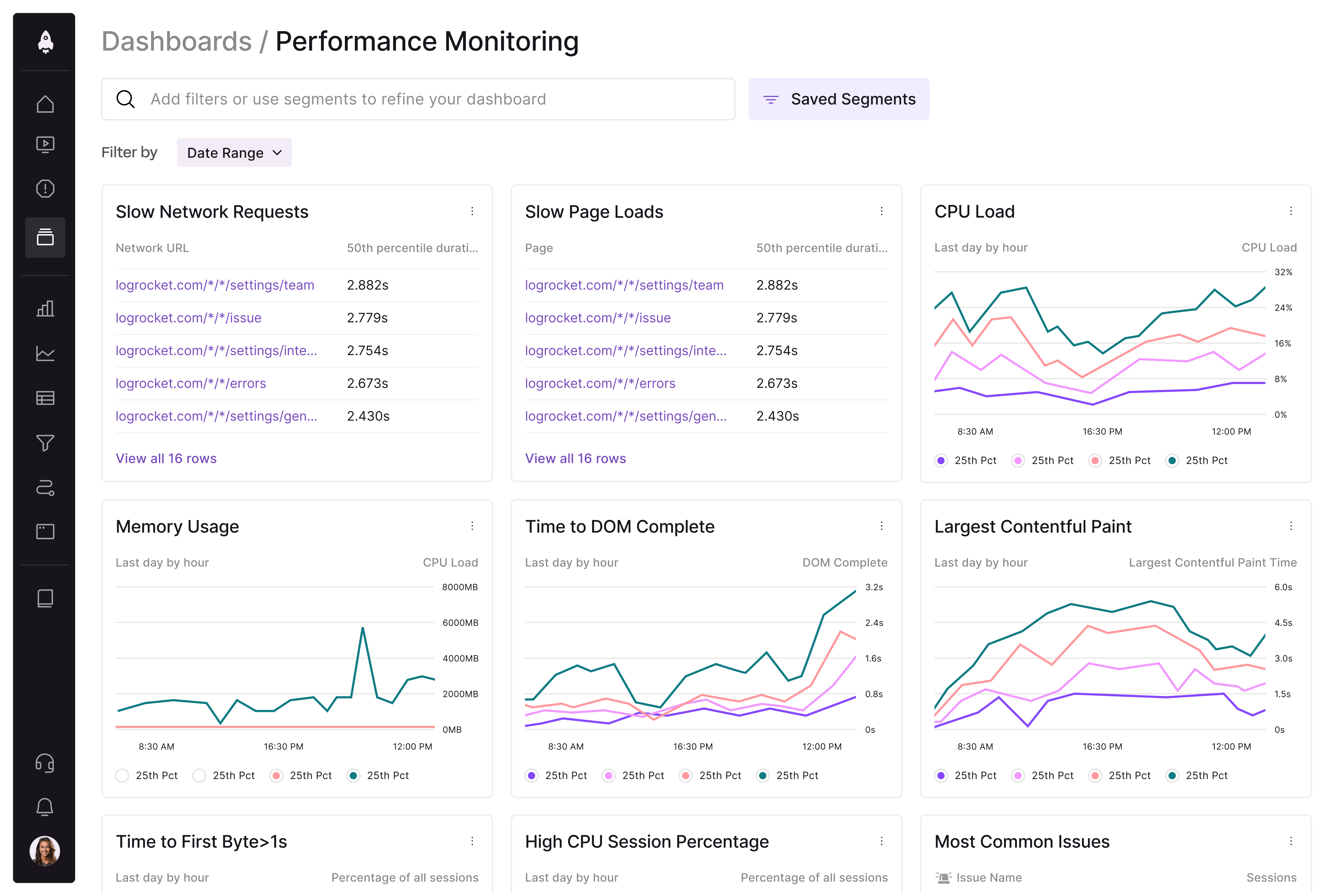
Task: Toggle the purple legend series in CPU Load
Action: 941,461
